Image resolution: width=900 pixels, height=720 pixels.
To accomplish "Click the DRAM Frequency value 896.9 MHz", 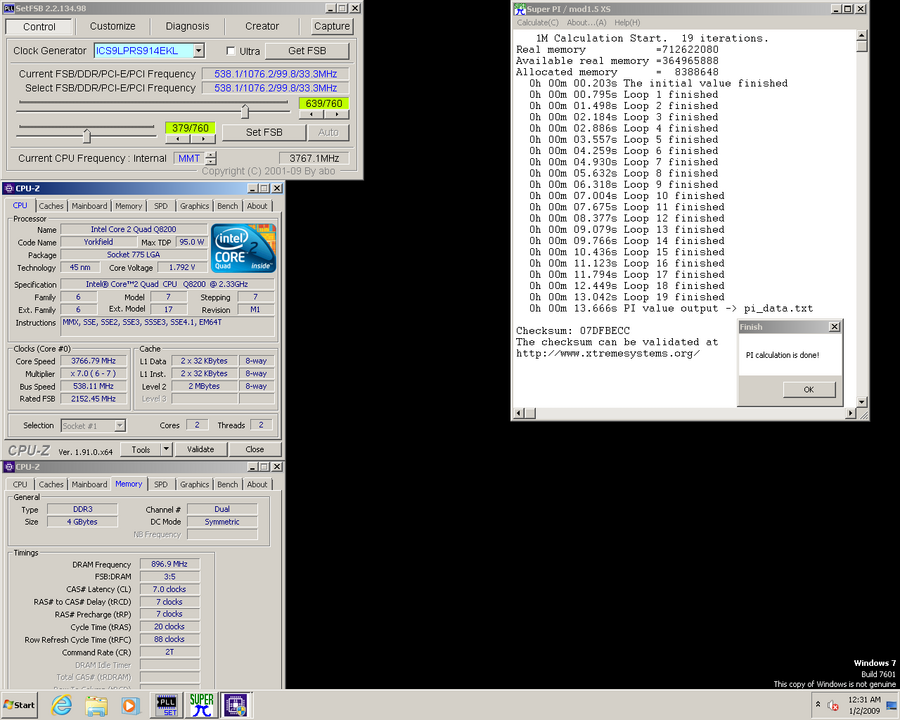I will (x=169, y=564).
